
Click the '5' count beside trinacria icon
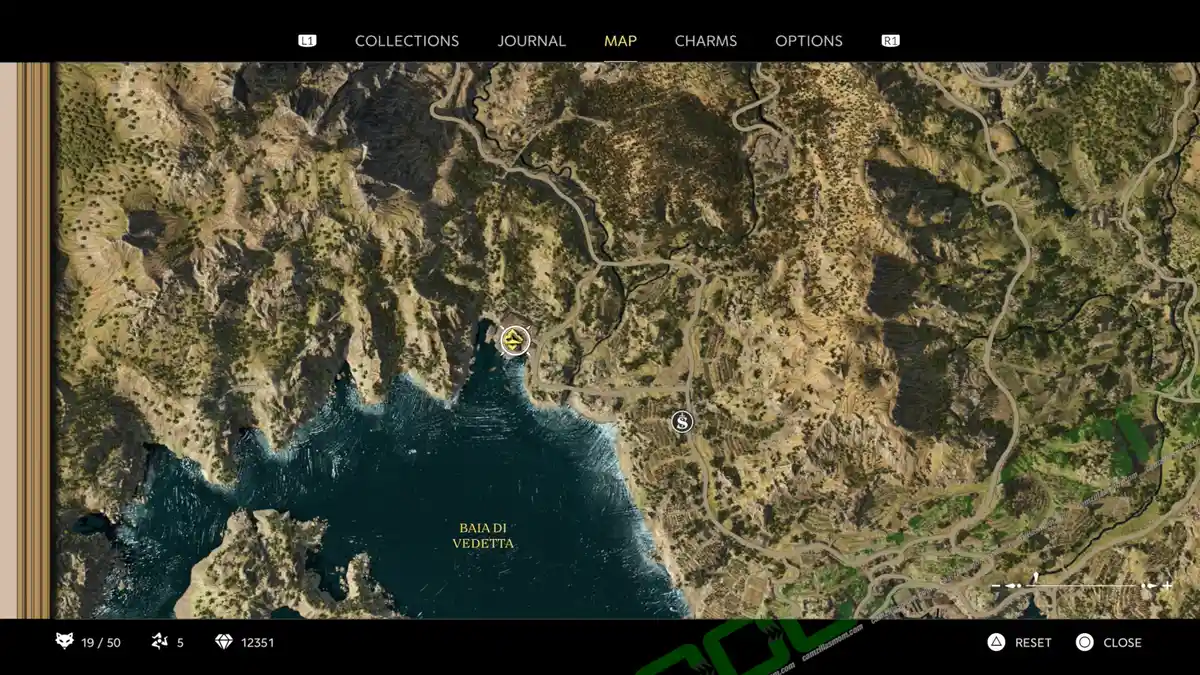coord(180,643)
